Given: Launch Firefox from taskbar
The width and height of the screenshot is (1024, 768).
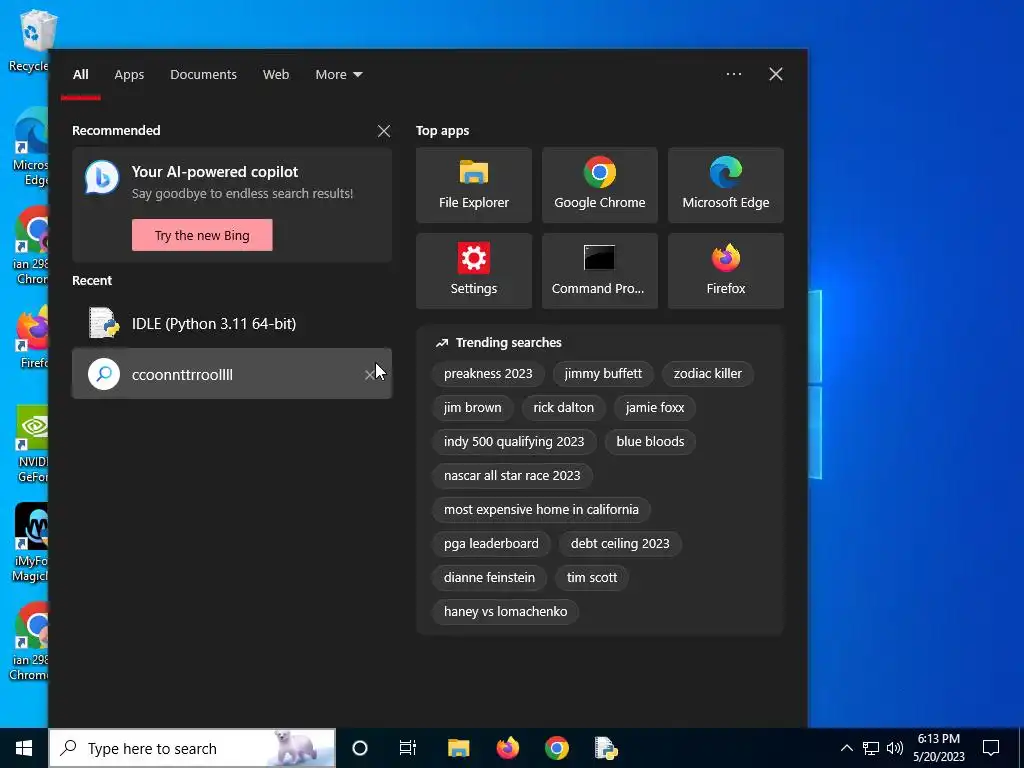Looking at the screenshot, I should coord(507,748).
